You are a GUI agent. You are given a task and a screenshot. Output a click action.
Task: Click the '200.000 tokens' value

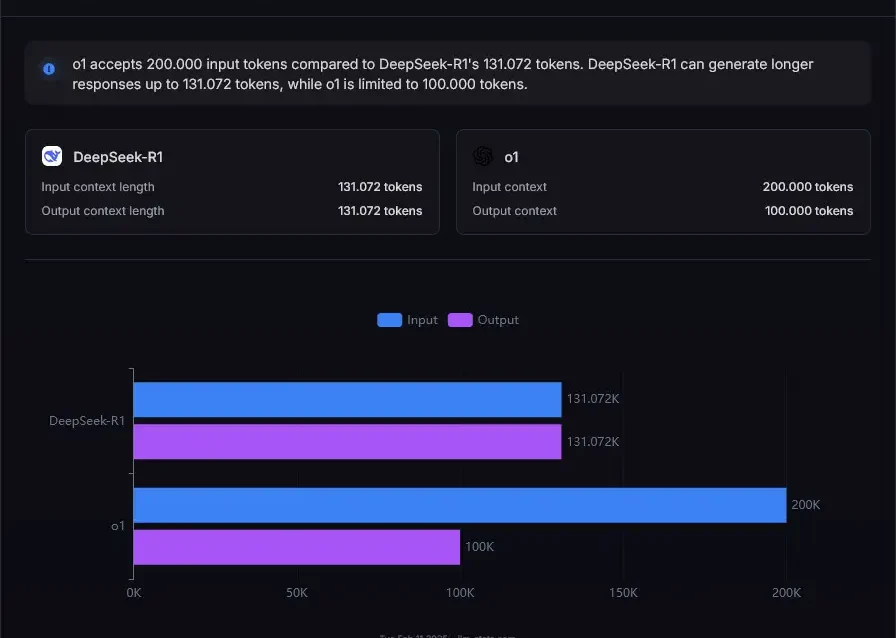(808, 187)
